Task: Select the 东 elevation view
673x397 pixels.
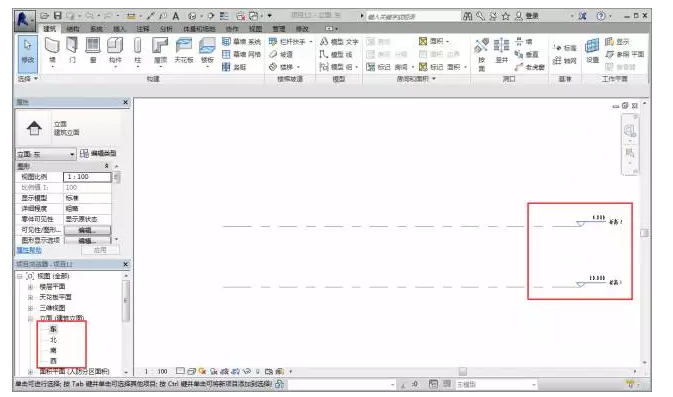Action: (53, 329)
